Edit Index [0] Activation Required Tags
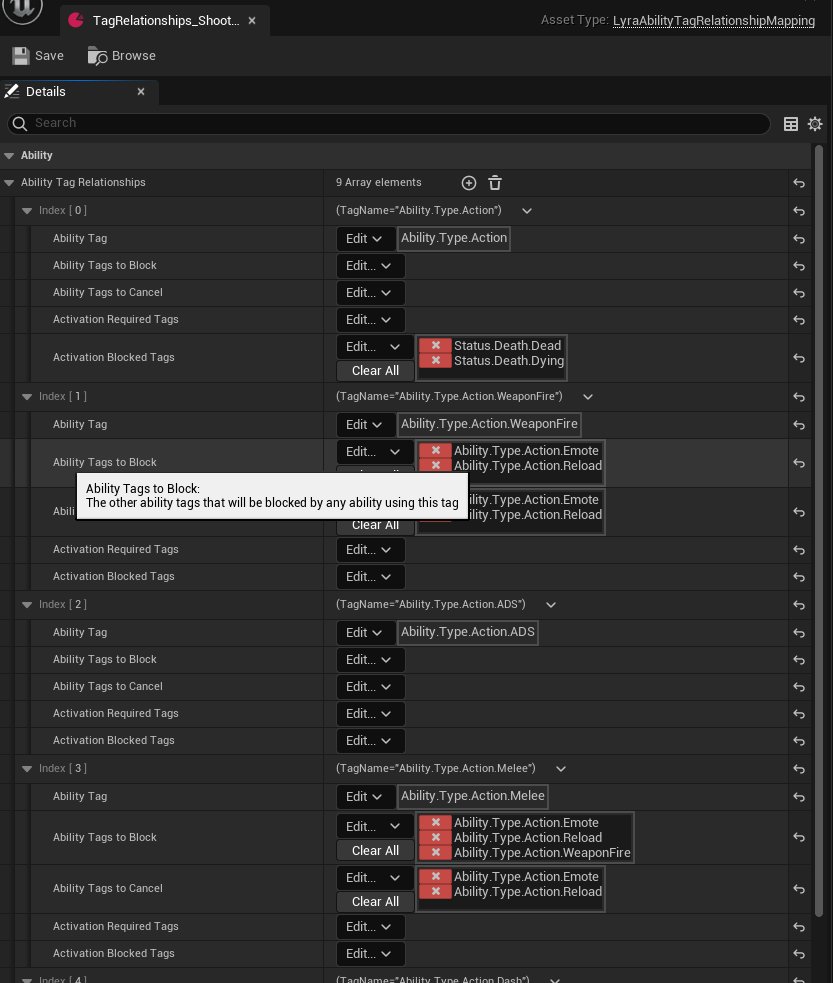 point(370,320)
